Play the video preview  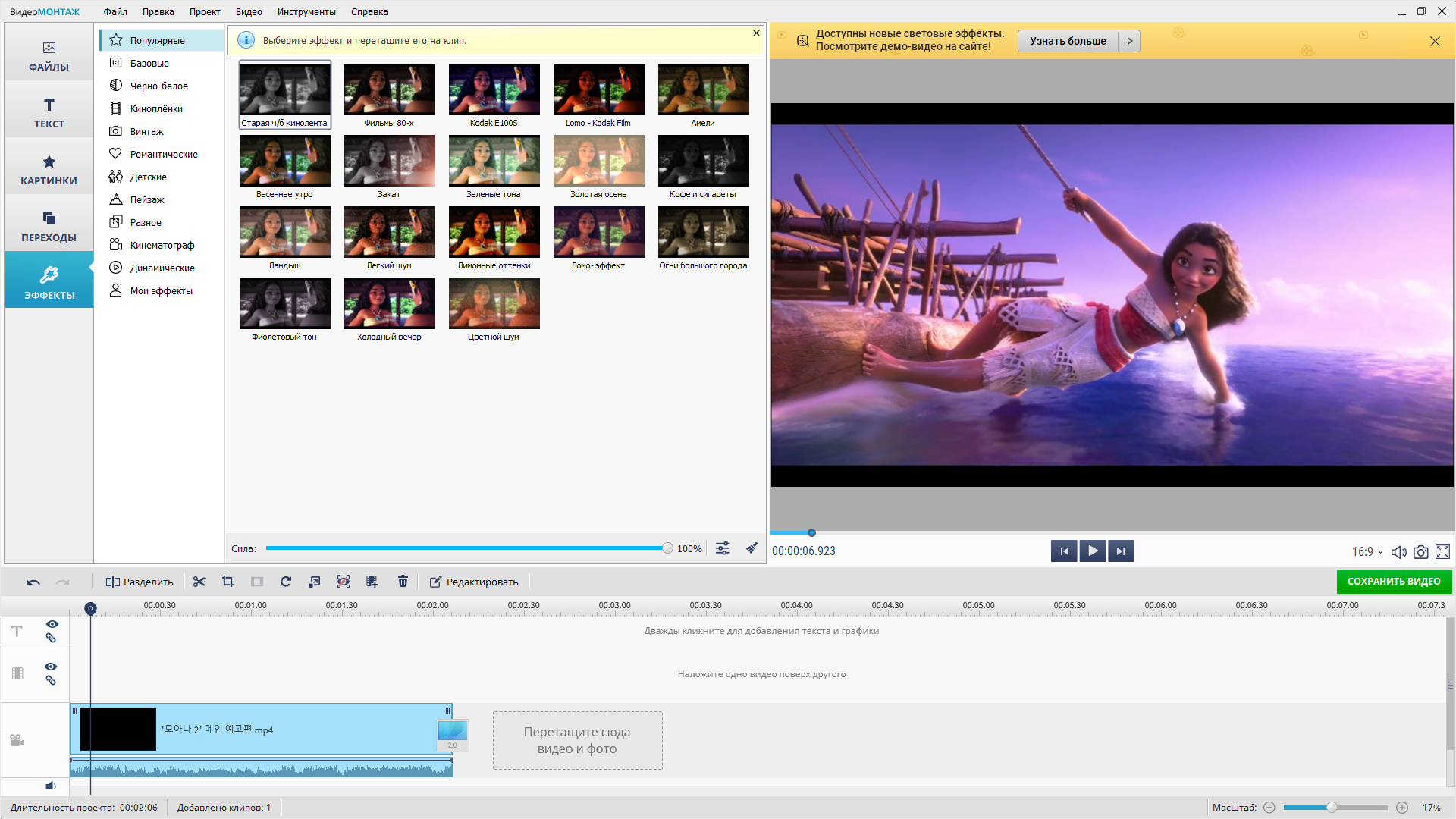tap(1093, 551)
